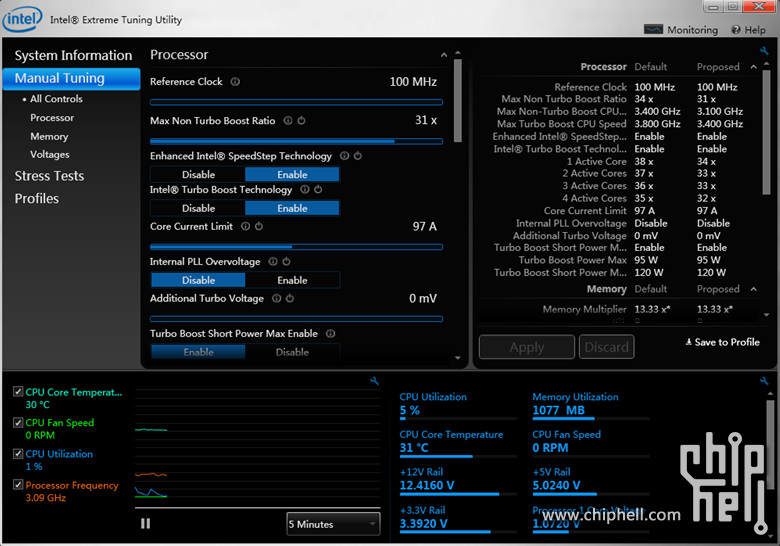Click the tuning panel vertical scrollbar thumb
This screenshot has width=780, height=546.
tap(458, 100)
